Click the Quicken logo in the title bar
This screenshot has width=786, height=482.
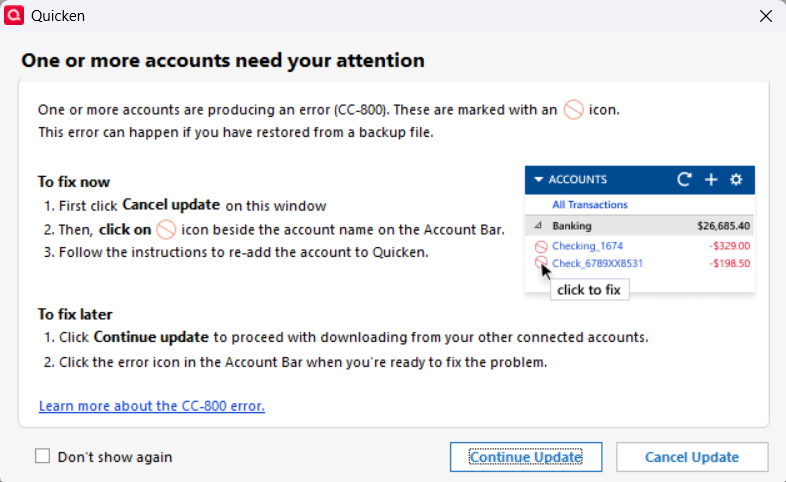(x=15, y=16)
